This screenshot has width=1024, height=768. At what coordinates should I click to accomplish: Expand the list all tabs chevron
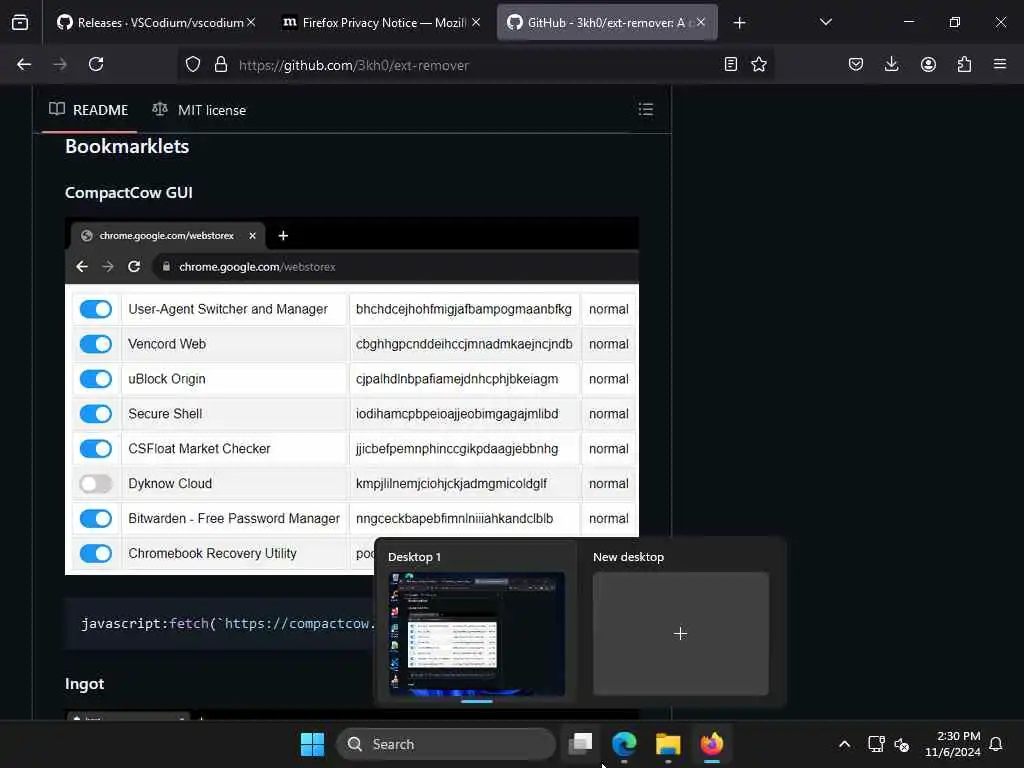pyautogui.click(x=825, y=22)
